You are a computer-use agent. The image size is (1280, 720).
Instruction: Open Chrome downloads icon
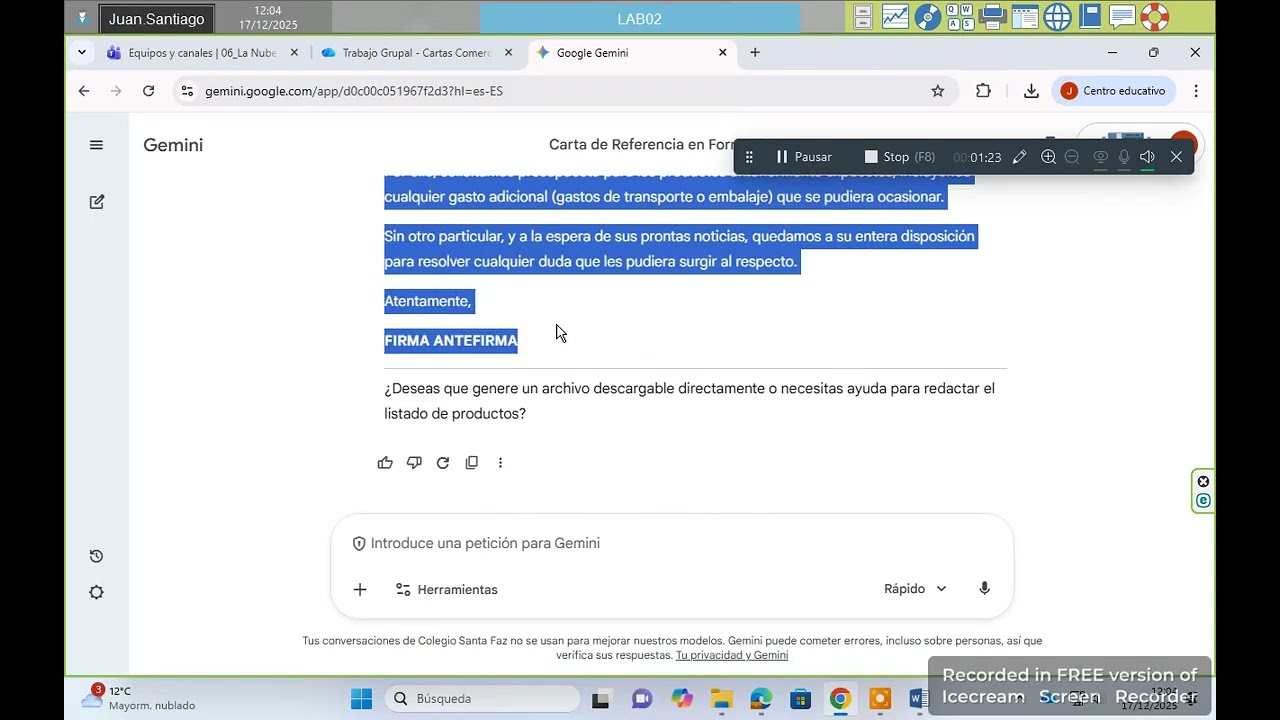1031,91
